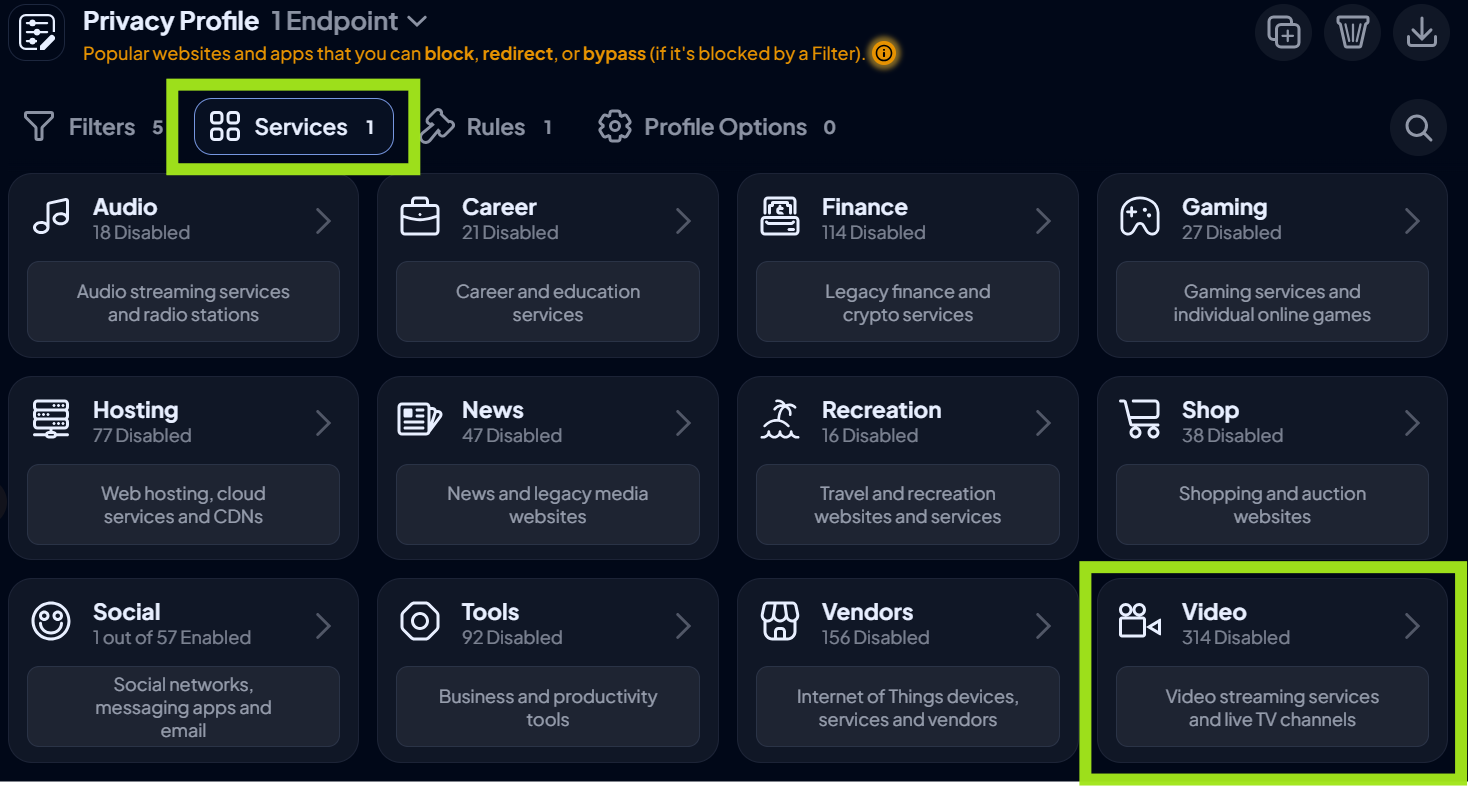Click the info icon beside the description

coord(883,54)
